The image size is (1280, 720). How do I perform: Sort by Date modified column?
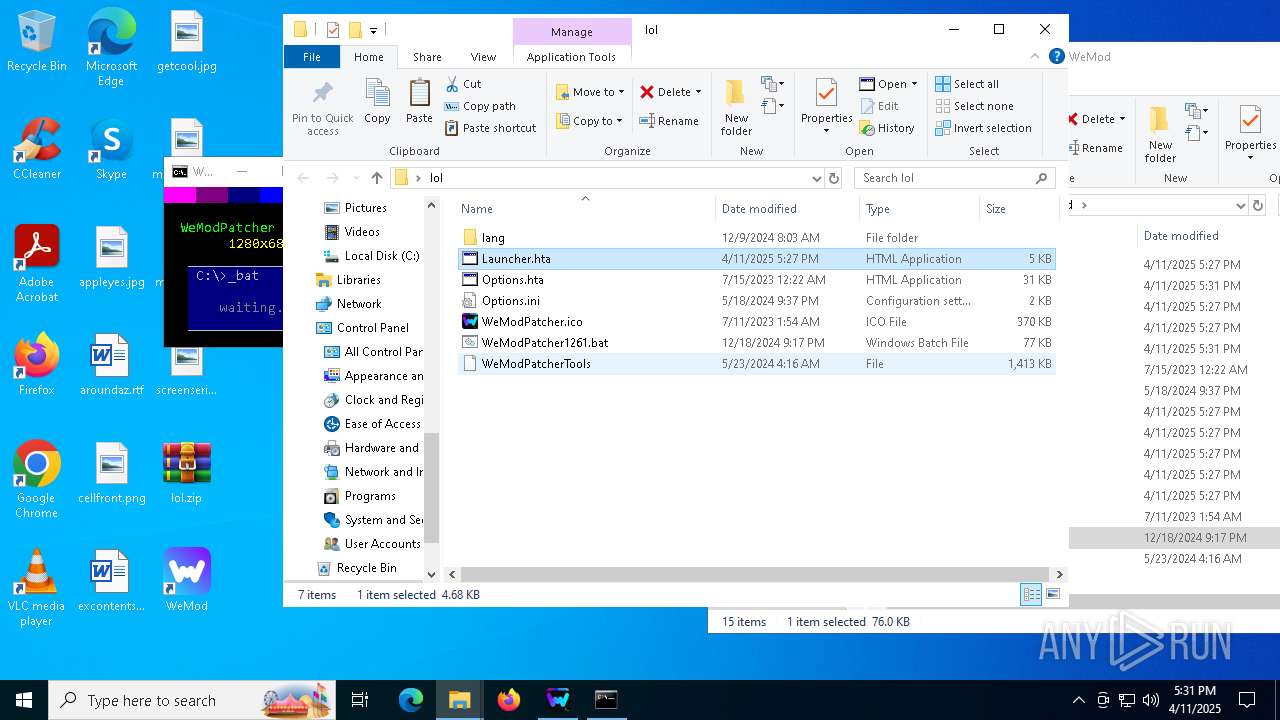pos(787,209)
